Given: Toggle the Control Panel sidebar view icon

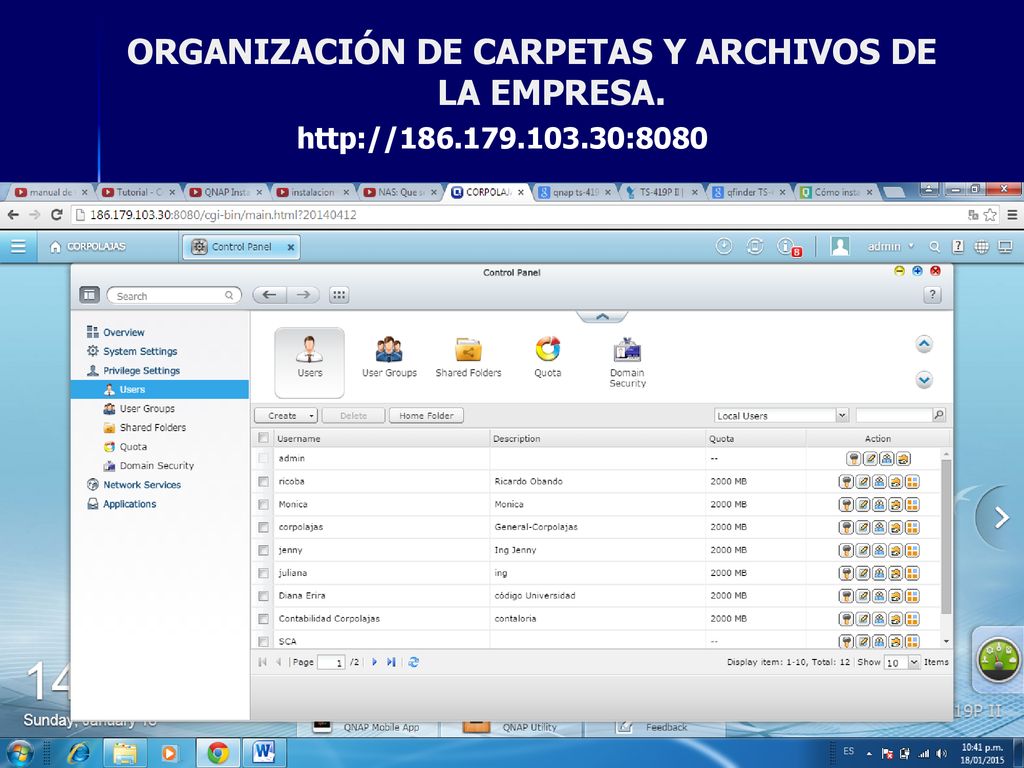Looking at the screenshot, I should tap(89, 295).
